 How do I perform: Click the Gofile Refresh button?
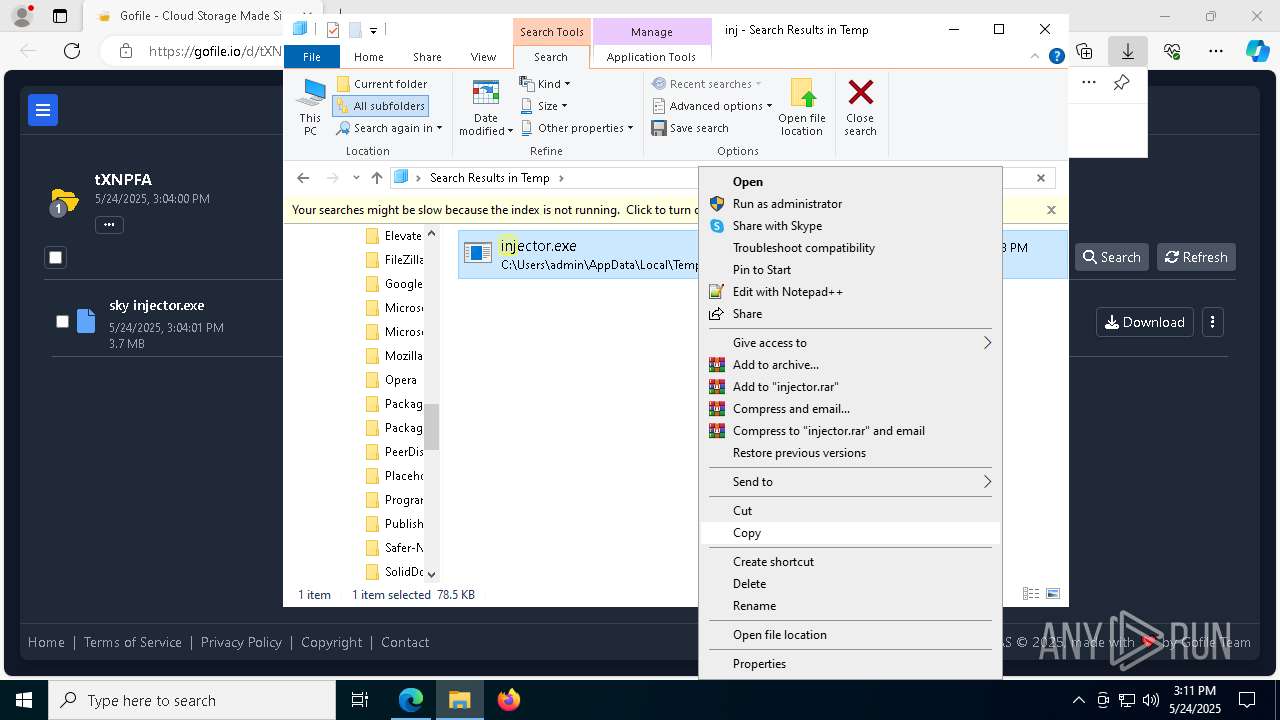[1197, 257]
